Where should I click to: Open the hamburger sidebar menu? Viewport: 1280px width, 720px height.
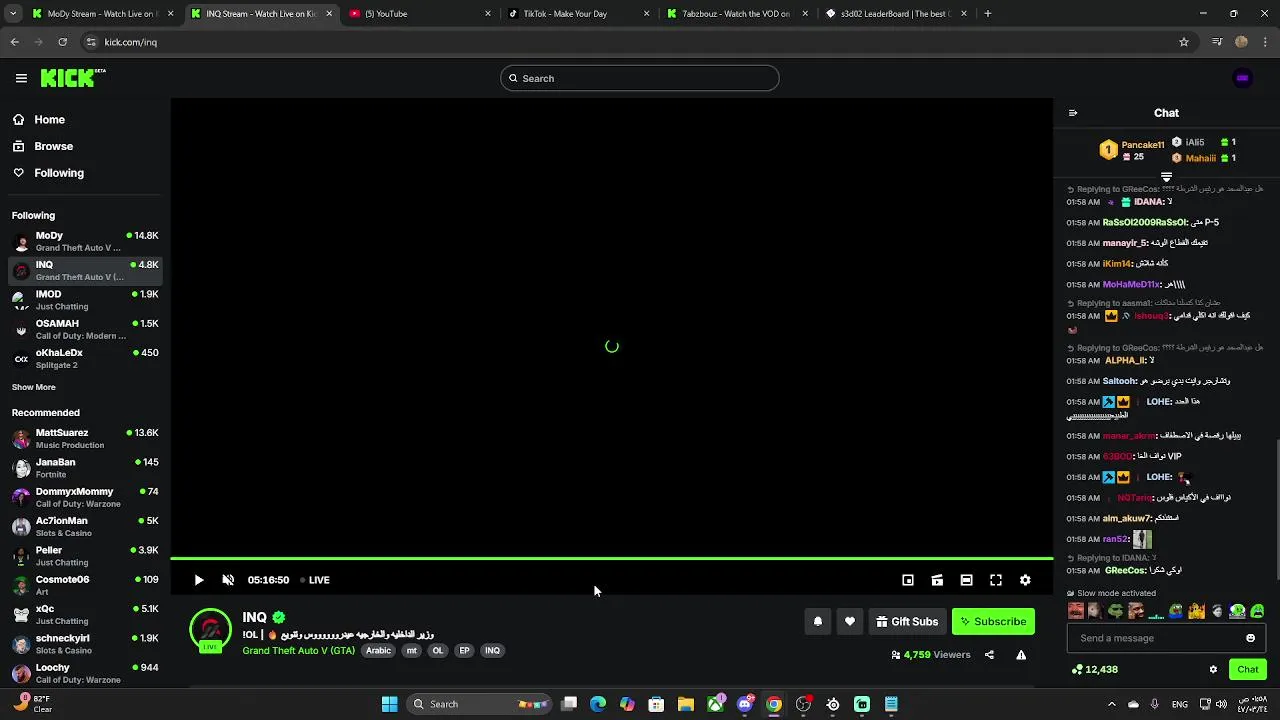point(21,78)
